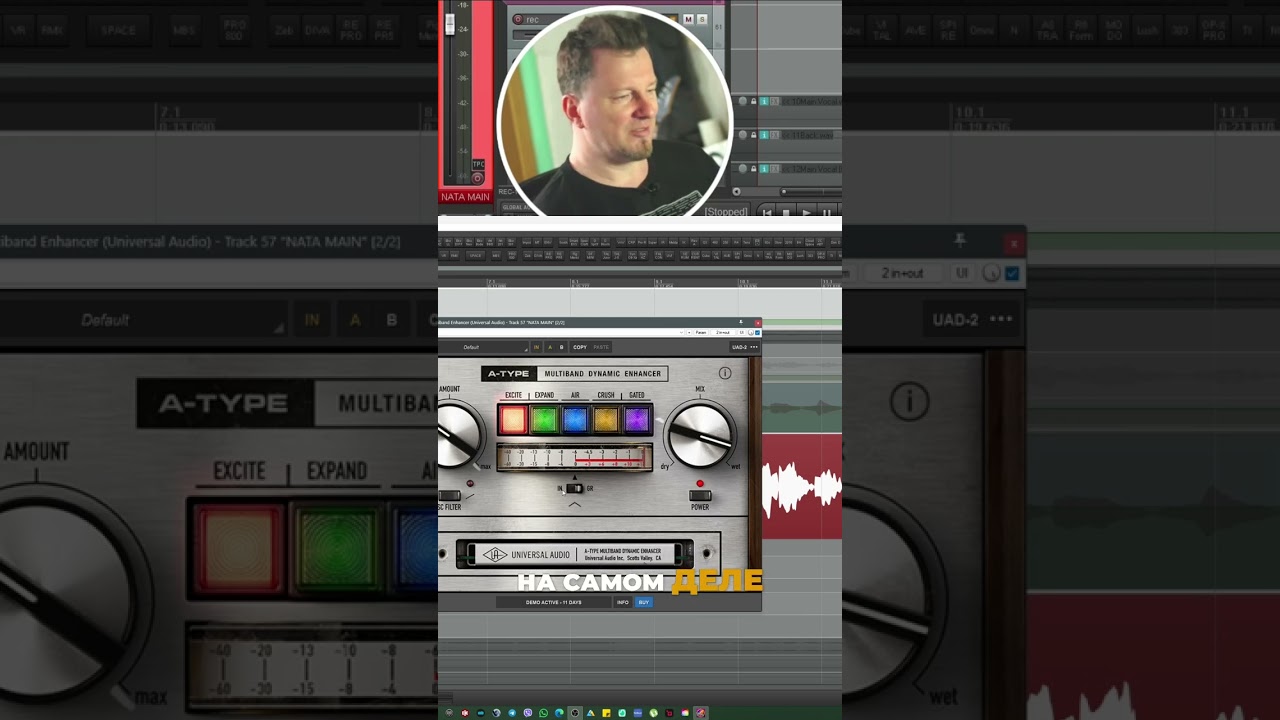The image size is (1280, 720).
Task: Click the Telegram taskbar icon
Action: (512, 713)
